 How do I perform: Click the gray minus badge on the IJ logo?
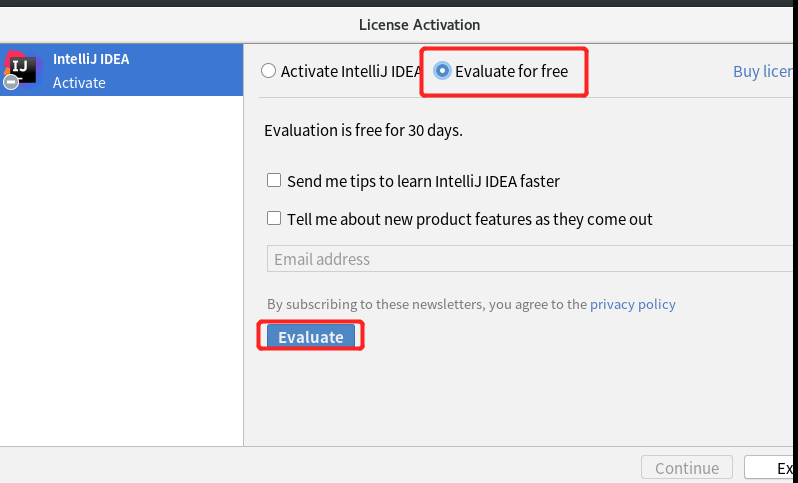(x=11, y=82)
